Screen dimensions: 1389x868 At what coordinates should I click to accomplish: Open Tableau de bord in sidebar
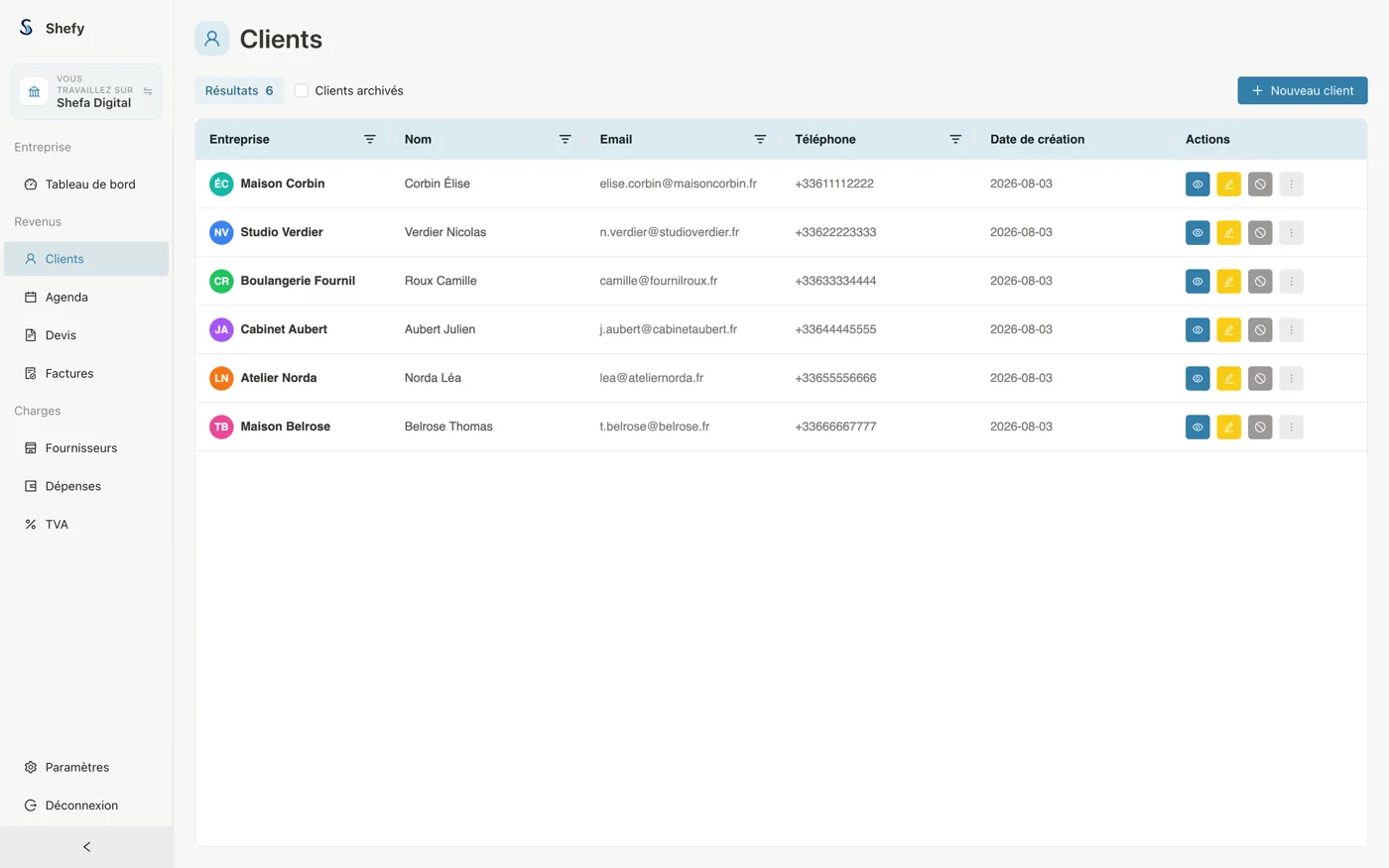coord(86,185)
